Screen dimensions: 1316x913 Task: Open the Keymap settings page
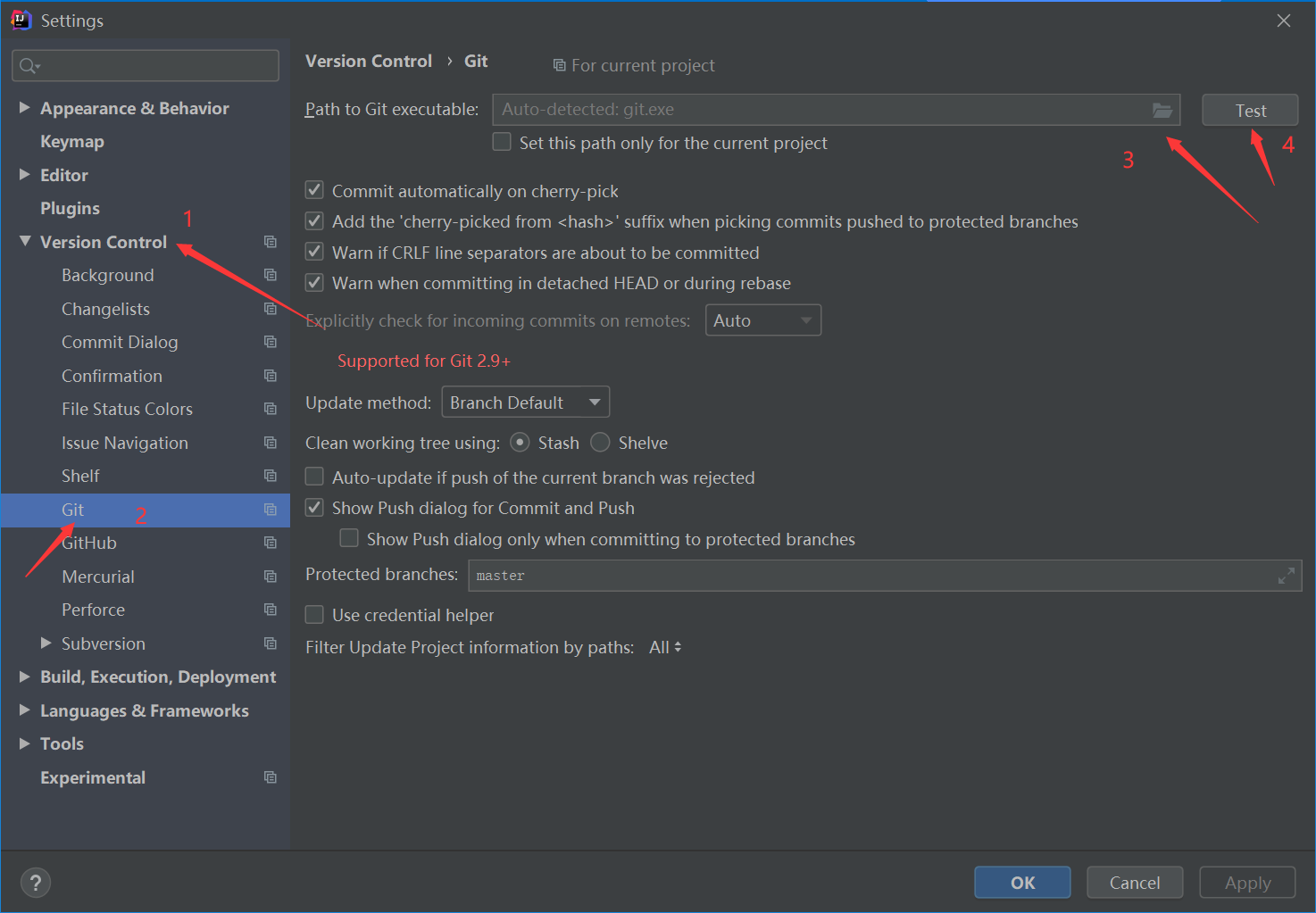coord(72,142)
